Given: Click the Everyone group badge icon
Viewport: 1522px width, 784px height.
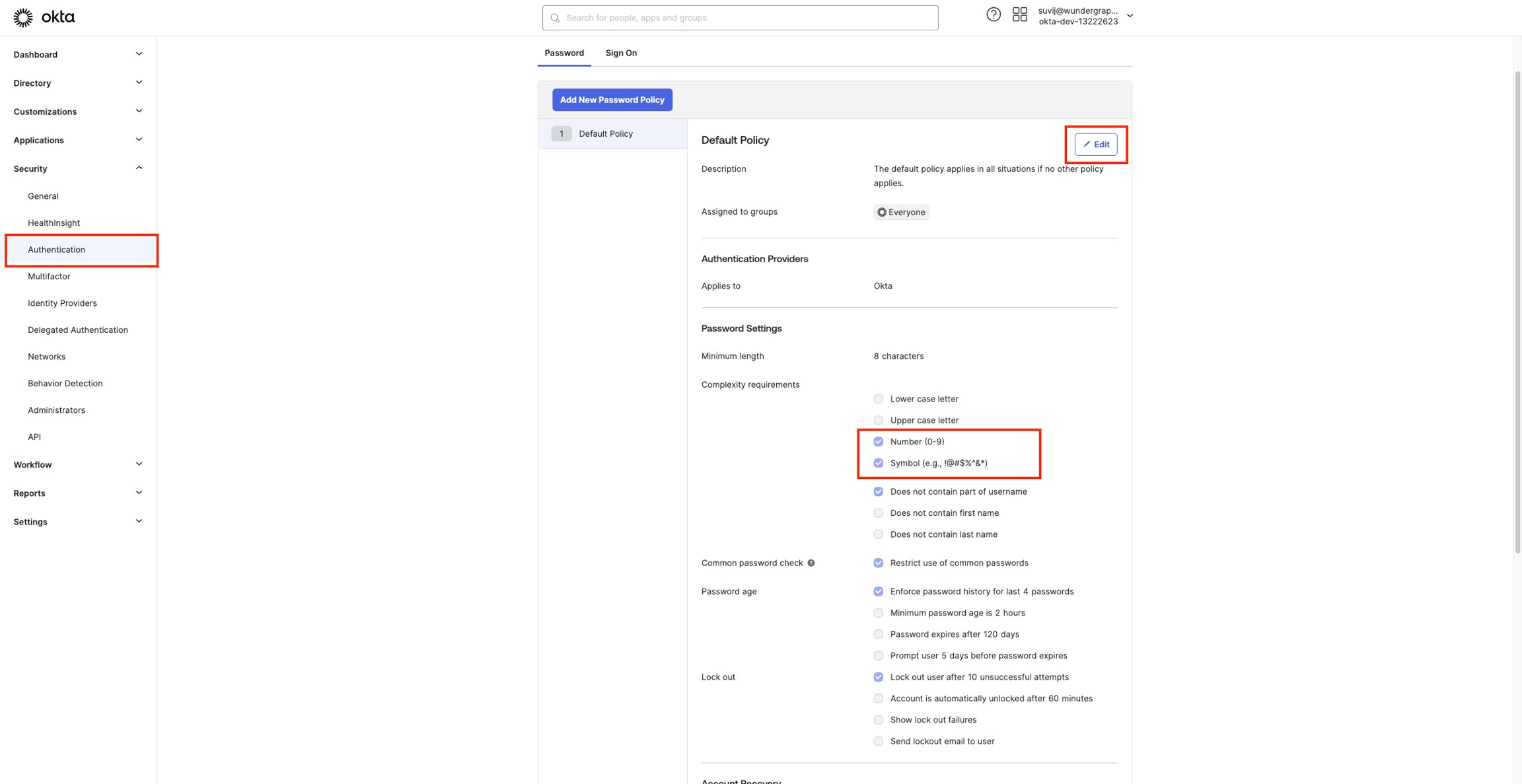Looking at the screenshot, I should [x=881, y=211].
